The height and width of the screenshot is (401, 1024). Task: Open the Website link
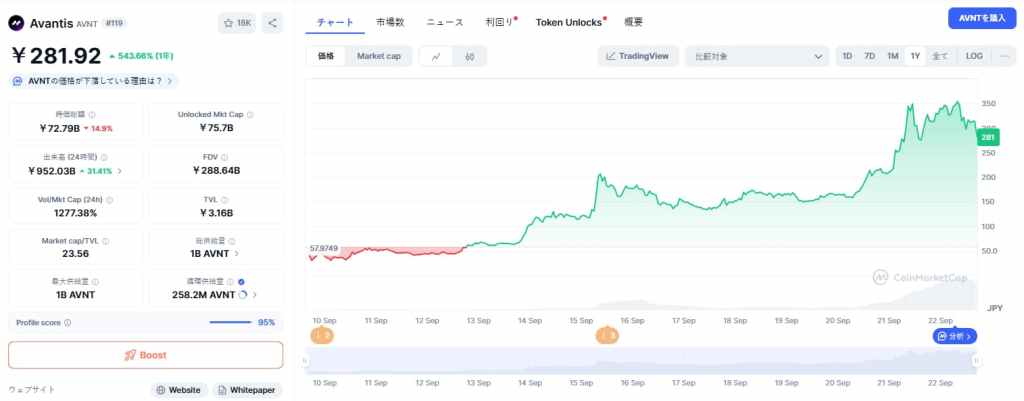pyautogui.click(x=179, y=390)
